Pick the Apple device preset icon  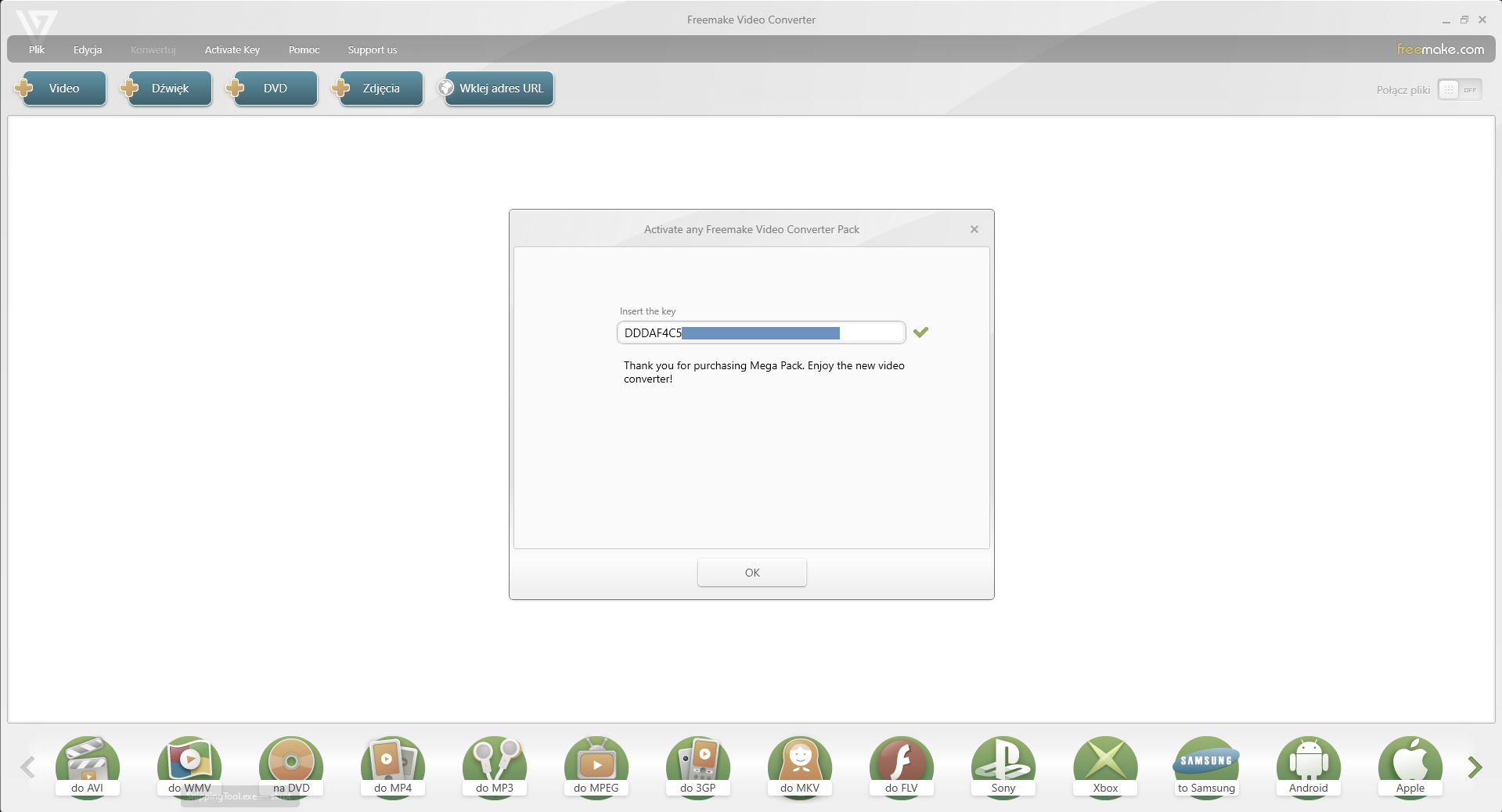coord(1410,767)
